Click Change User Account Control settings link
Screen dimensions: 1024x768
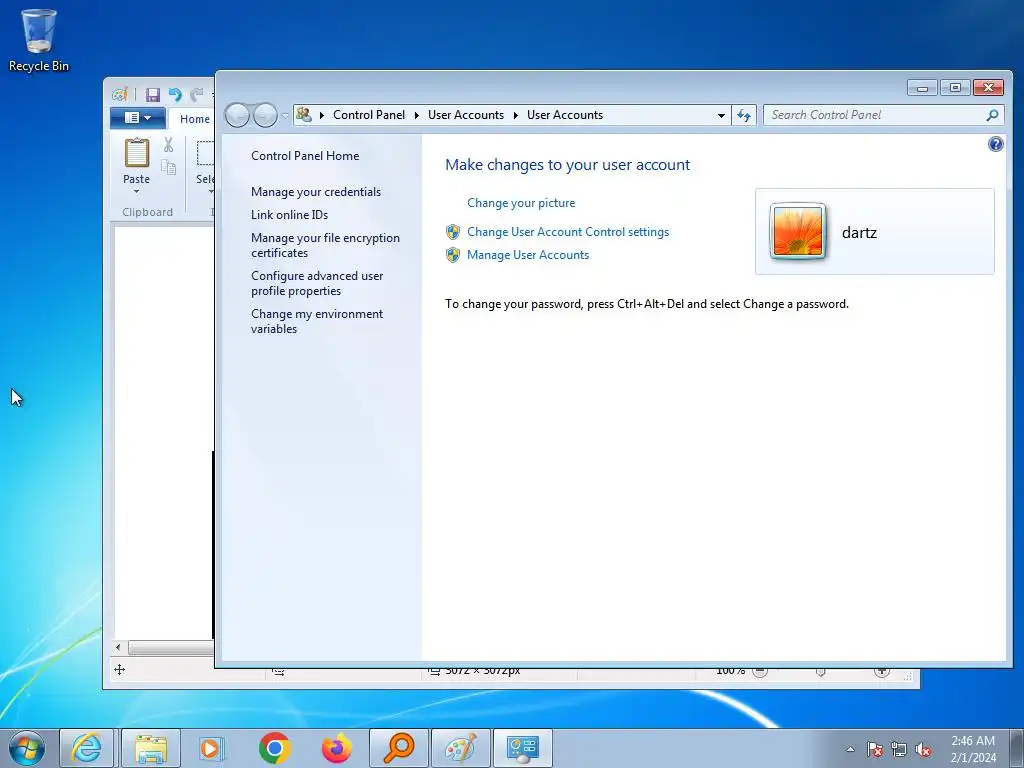(568, 231)
